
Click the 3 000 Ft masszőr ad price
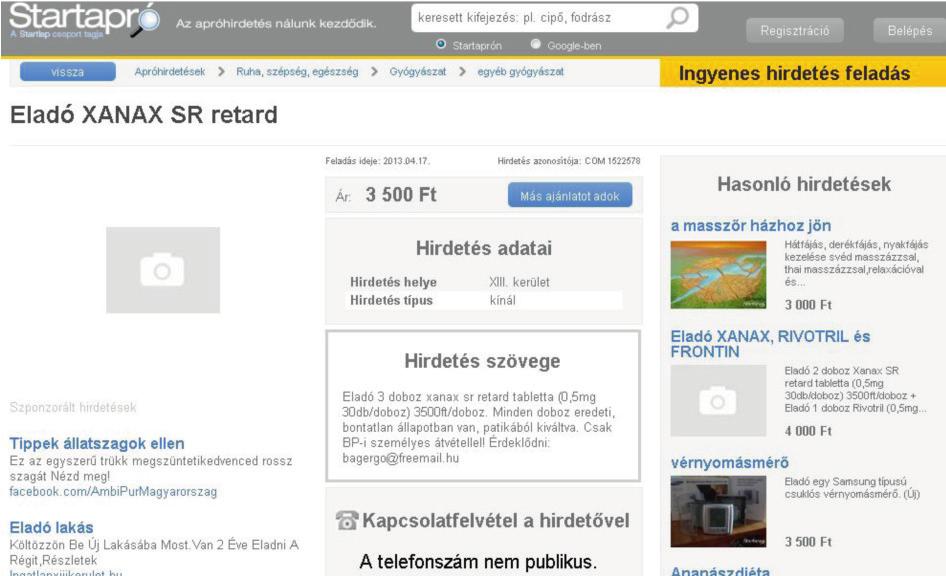(808, 305)
